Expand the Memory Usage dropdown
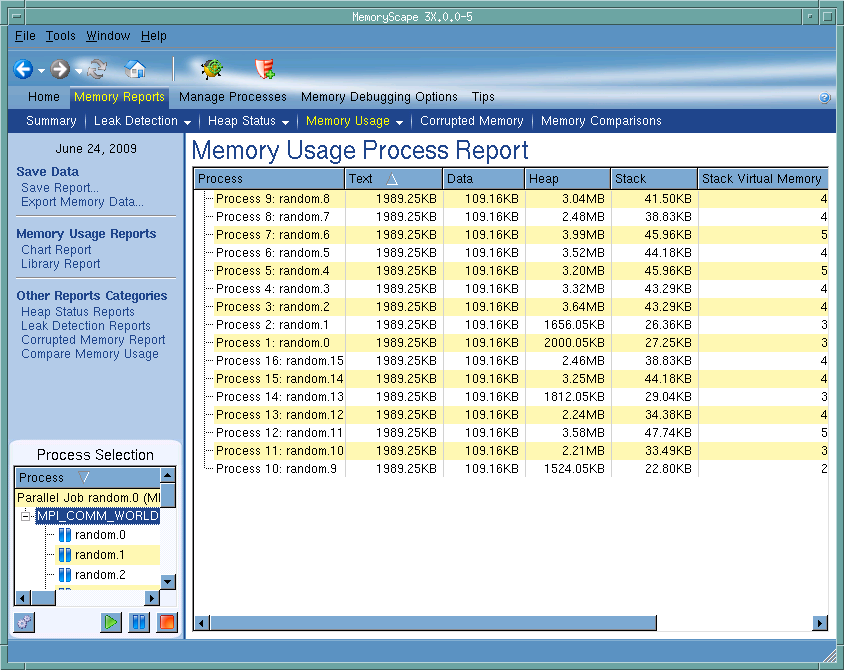 point(354,121)
